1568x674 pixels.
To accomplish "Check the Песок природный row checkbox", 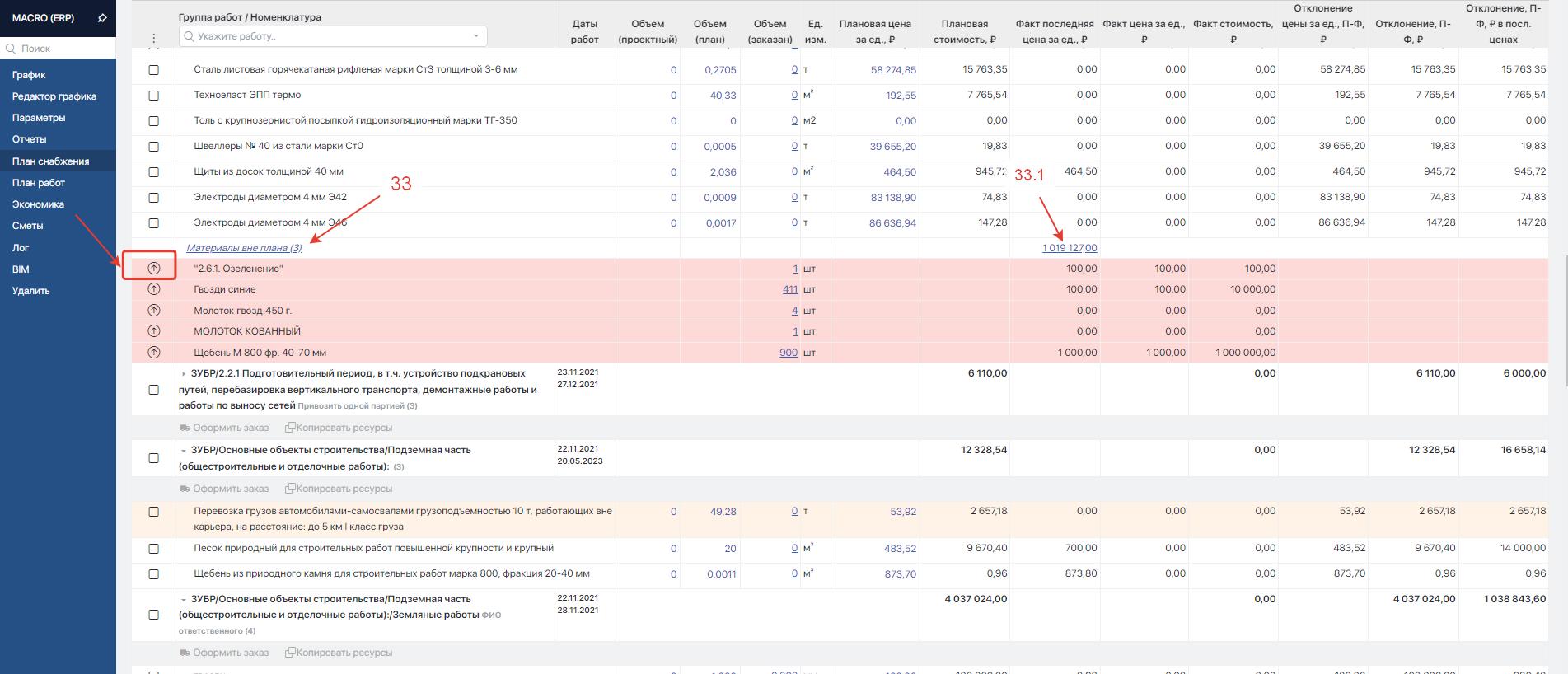I will (x=154, y=549).
